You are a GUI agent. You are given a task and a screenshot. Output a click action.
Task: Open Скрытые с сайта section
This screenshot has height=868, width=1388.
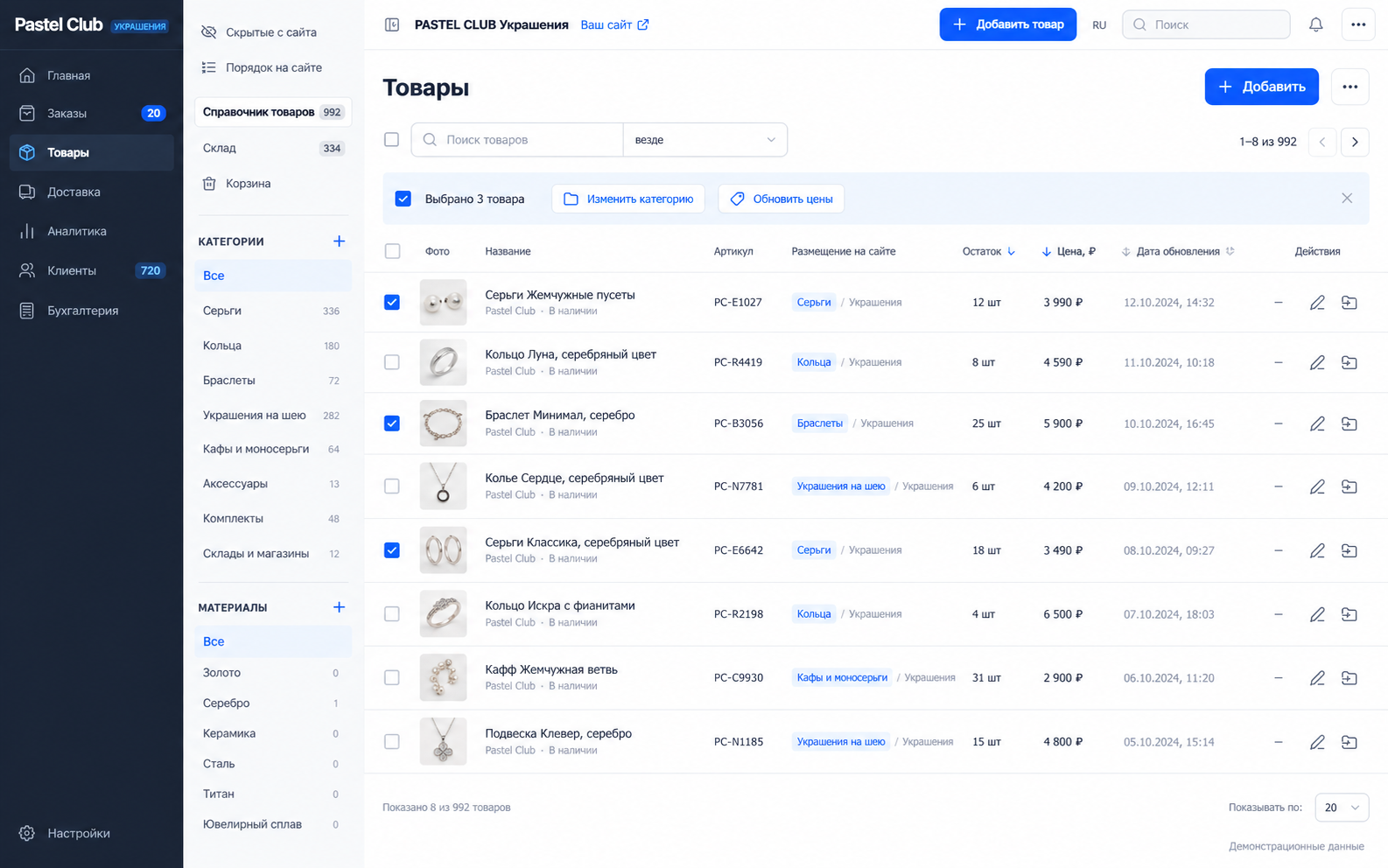point(259,32)
